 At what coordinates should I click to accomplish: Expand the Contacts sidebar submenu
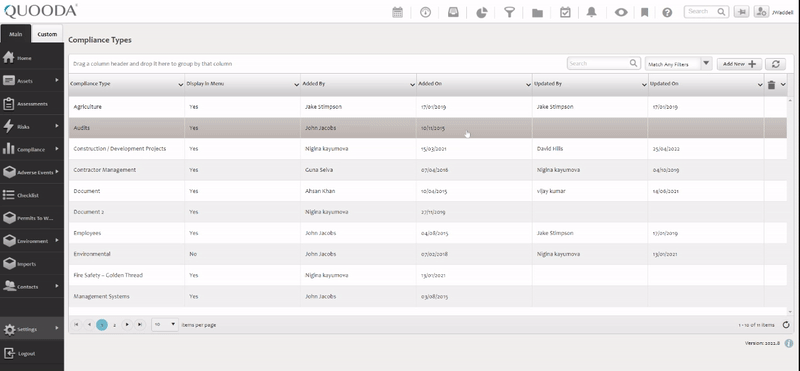[57, 286]
